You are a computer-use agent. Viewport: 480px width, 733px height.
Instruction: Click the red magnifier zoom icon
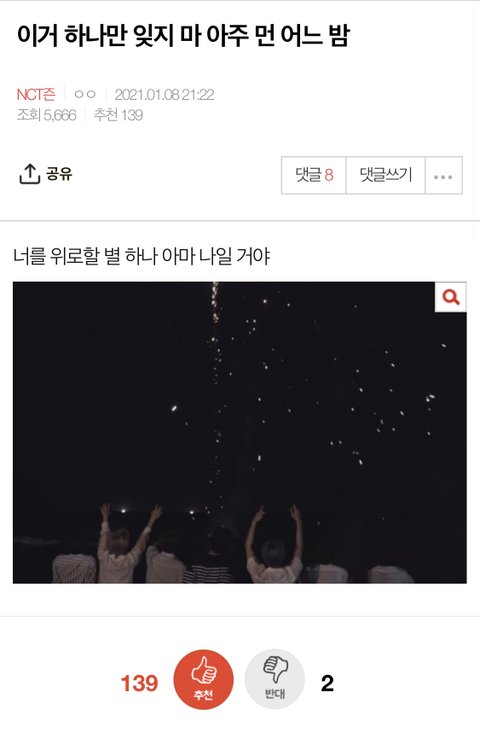coord(451,297)
